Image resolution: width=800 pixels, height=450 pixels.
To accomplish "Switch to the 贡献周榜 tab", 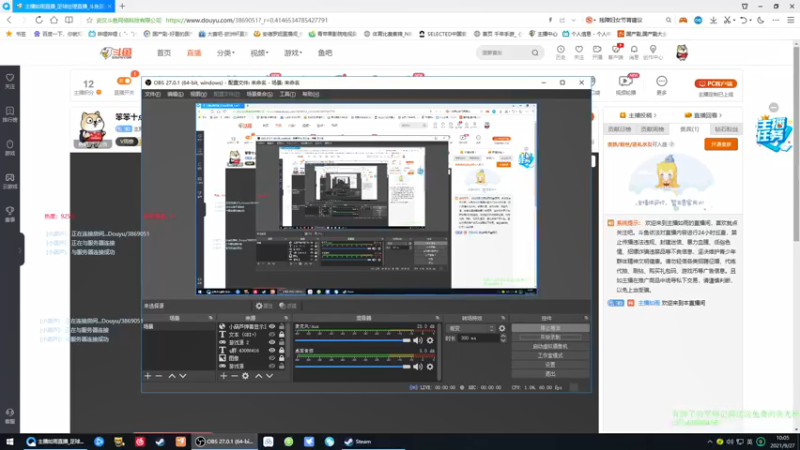I will pyautogui.click(x=652, y=129).
